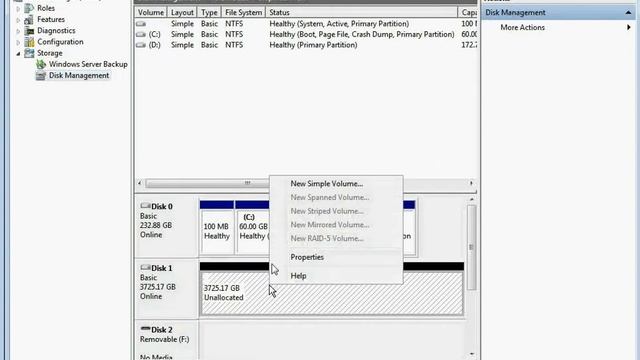Click the Features node icon
Viewport: 640px width, 360px height.
[x=29, y=19]
